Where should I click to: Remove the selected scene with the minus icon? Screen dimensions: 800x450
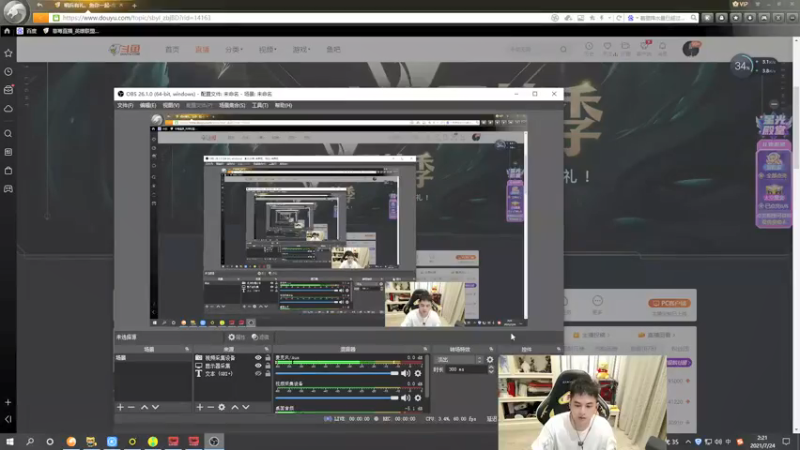tap(131, 407)
